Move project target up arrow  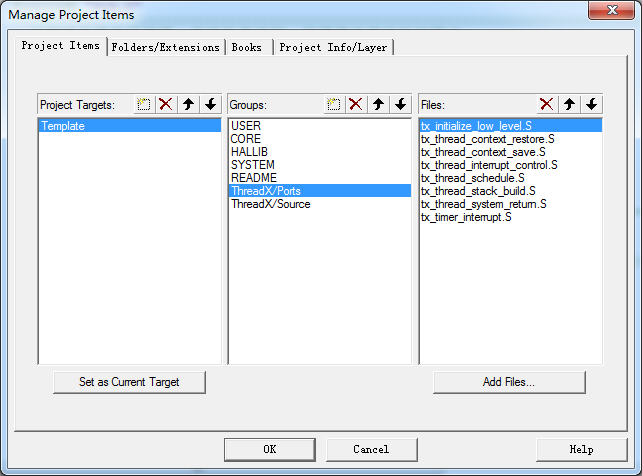[188, 104]
